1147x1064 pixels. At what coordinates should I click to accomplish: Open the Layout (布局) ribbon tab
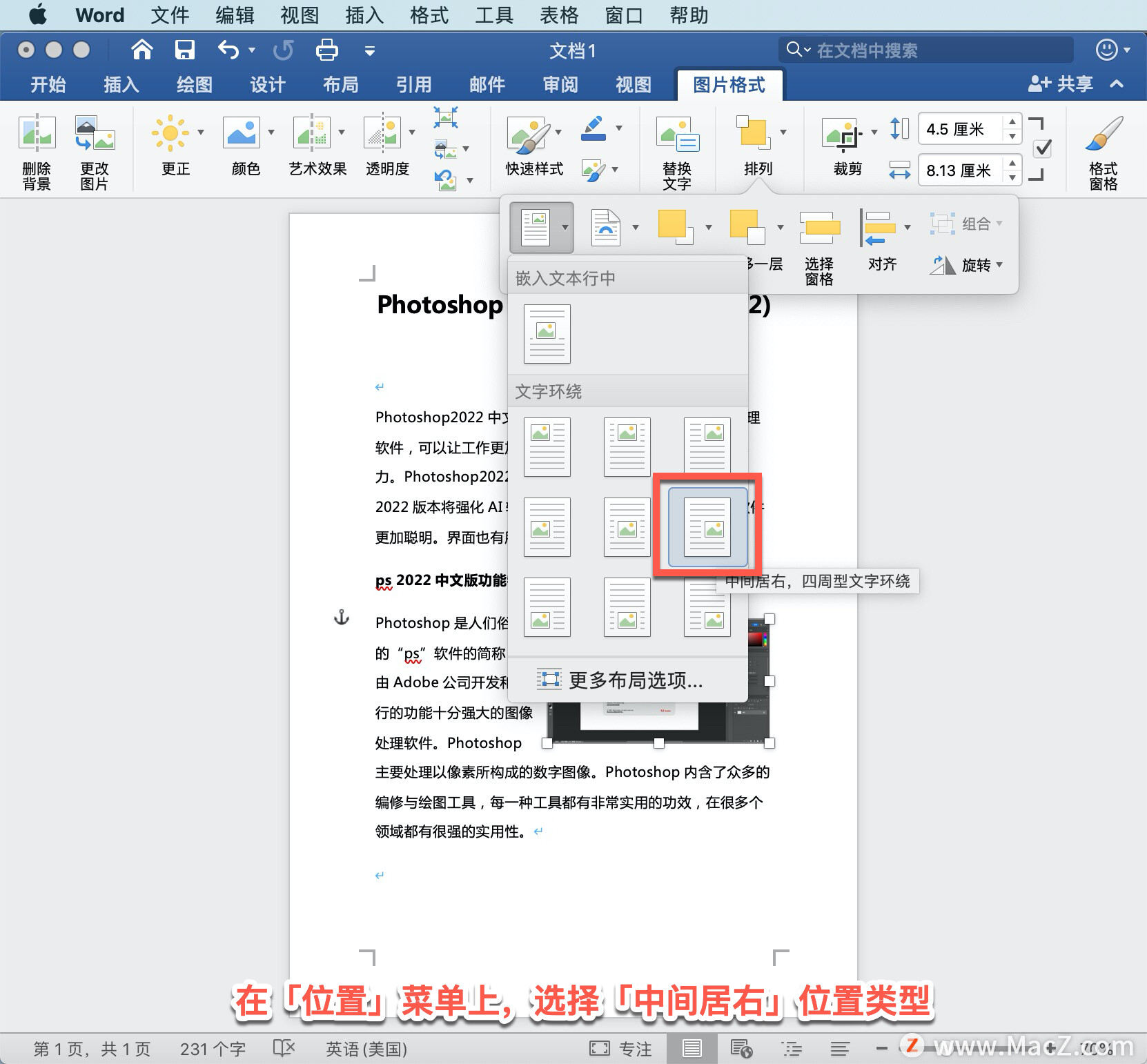[x=341, y=85]
